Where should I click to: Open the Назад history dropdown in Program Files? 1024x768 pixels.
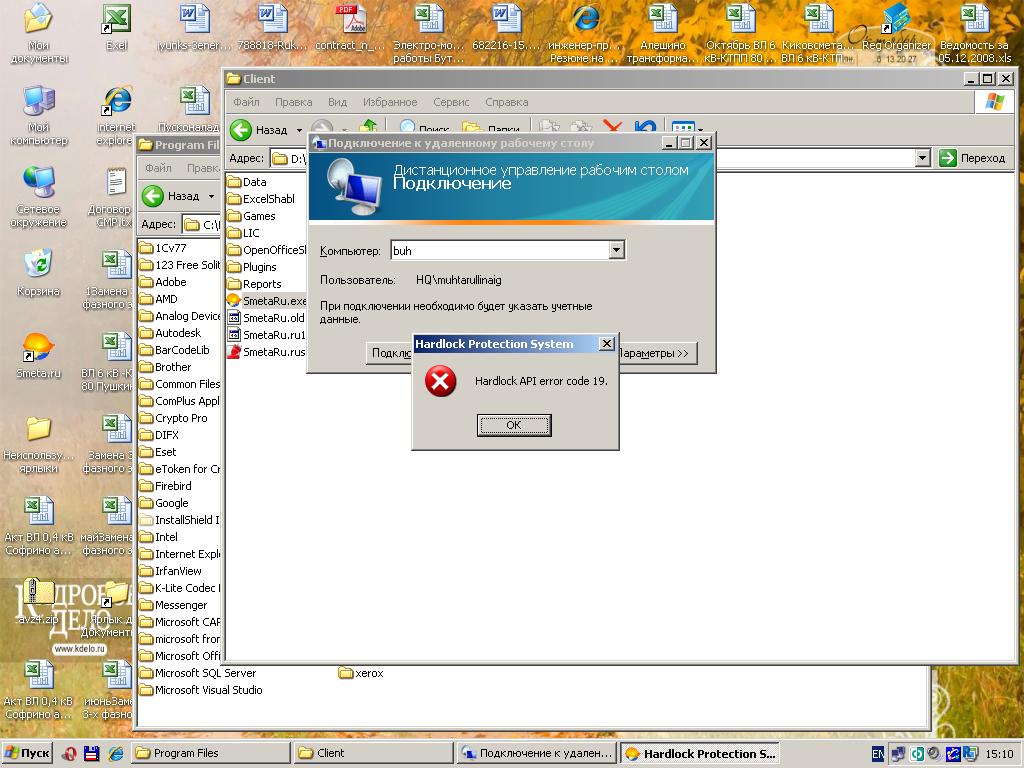(x=211, y=197)
